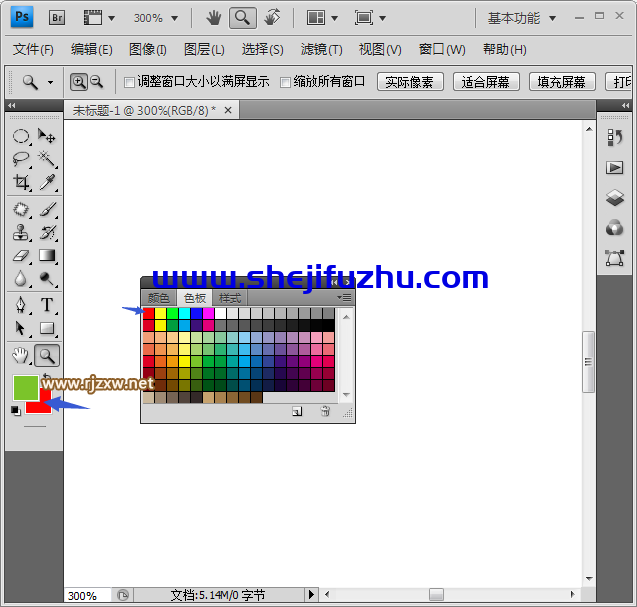Select the Brush tool
637x607 pixels.
[x=47, y=210]
